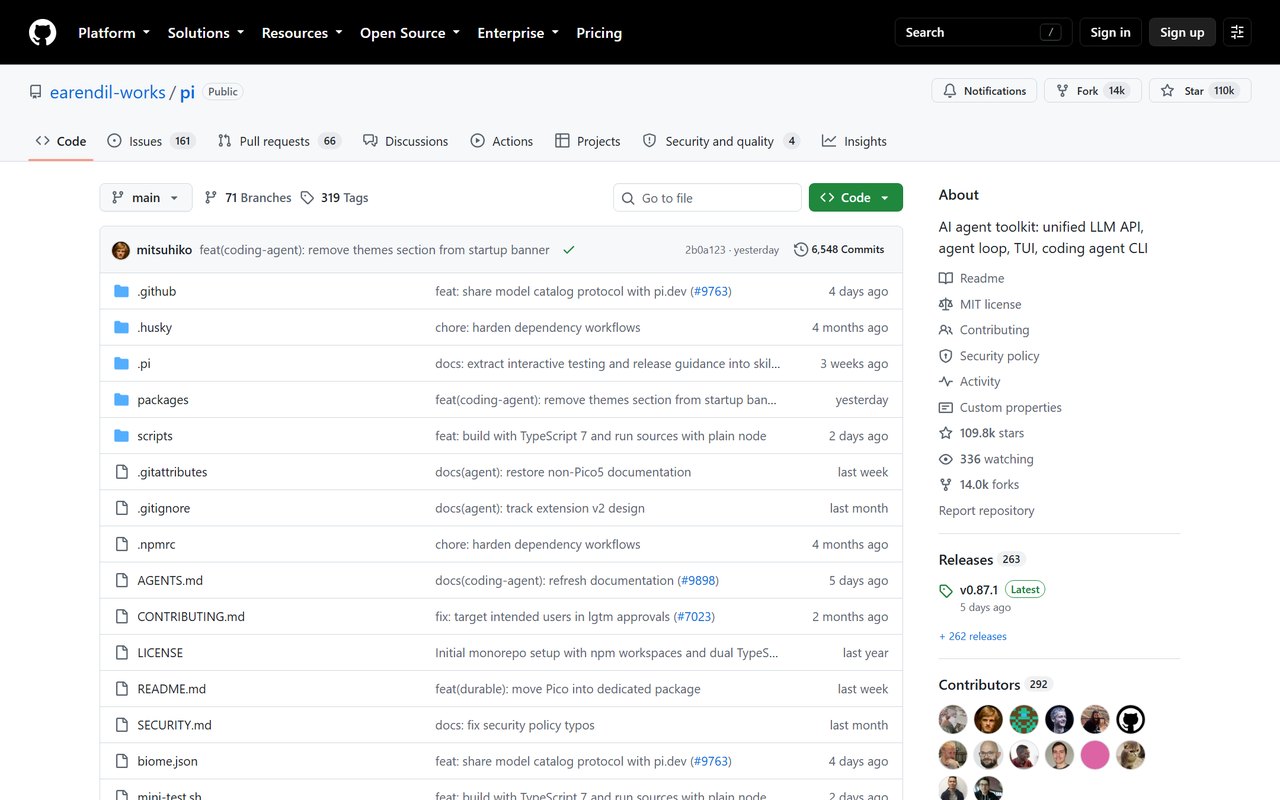1280x800 pixels.
Task: Expand the Enterprise dropdown menu
Action: pos(518,33)
